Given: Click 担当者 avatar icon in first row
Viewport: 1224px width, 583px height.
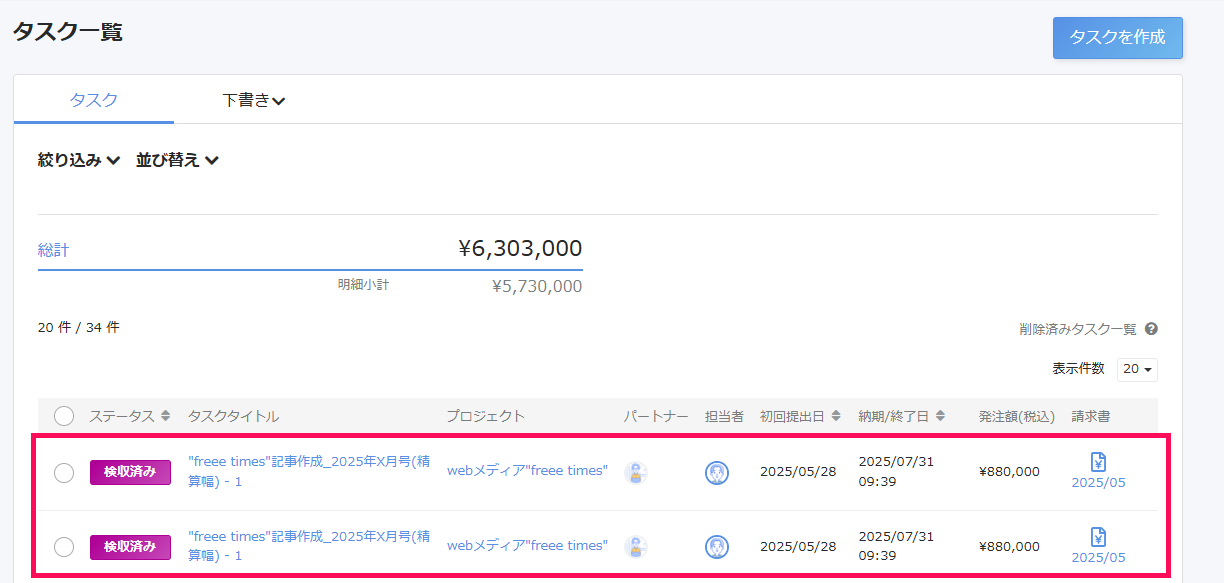Looking at the screenshot, I should click(x=716, y=473).
